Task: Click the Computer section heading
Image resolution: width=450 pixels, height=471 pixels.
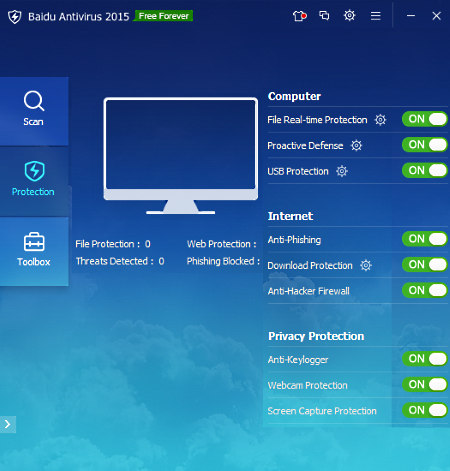Action: pos(294,96)
